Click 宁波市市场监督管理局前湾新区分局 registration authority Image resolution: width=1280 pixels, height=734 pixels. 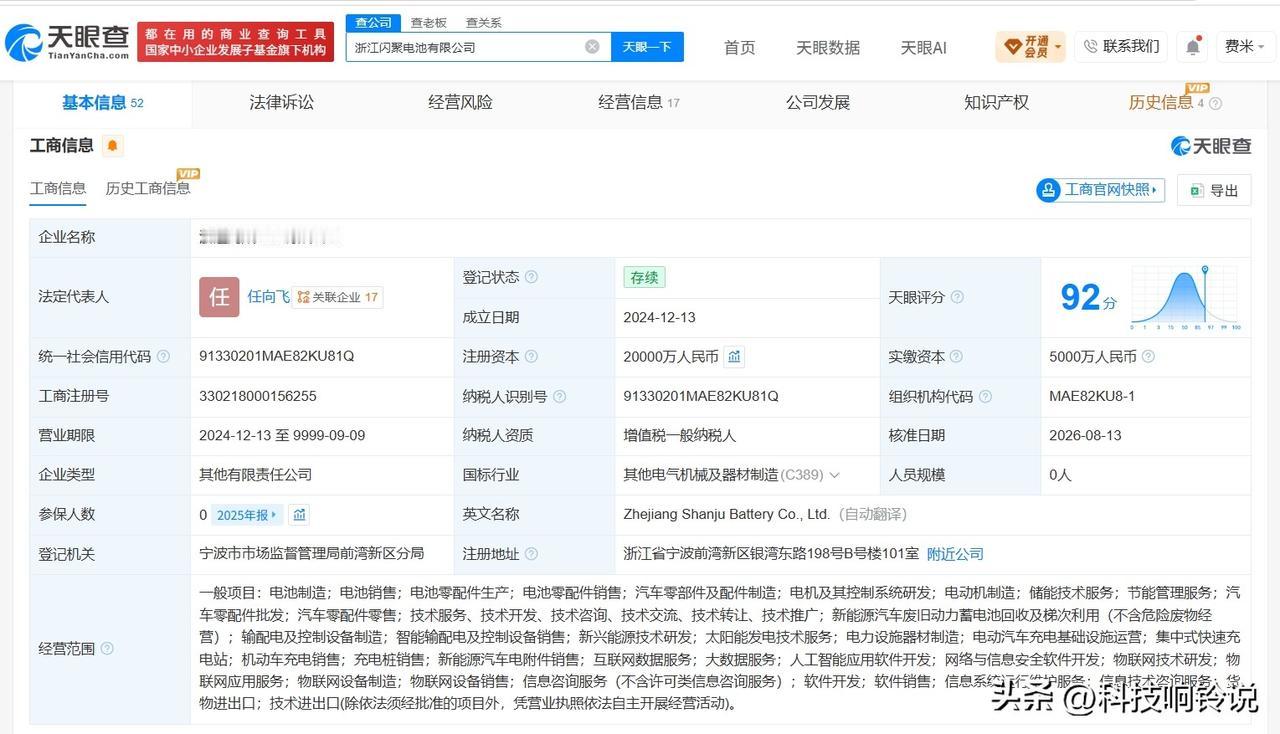point(312,554)
